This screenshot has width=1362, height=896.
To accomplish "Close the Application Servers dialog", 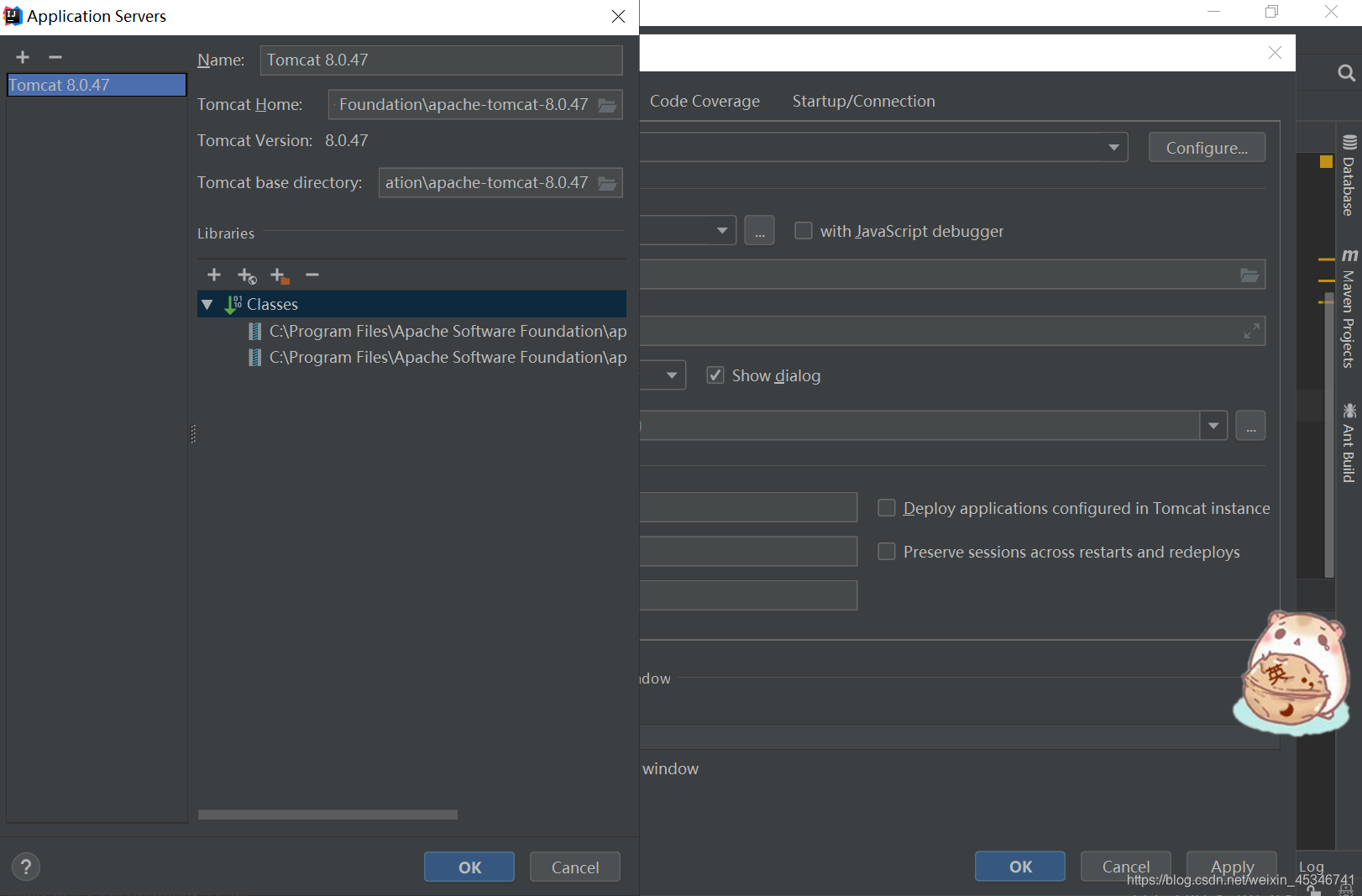I will (x=618, y=16).
